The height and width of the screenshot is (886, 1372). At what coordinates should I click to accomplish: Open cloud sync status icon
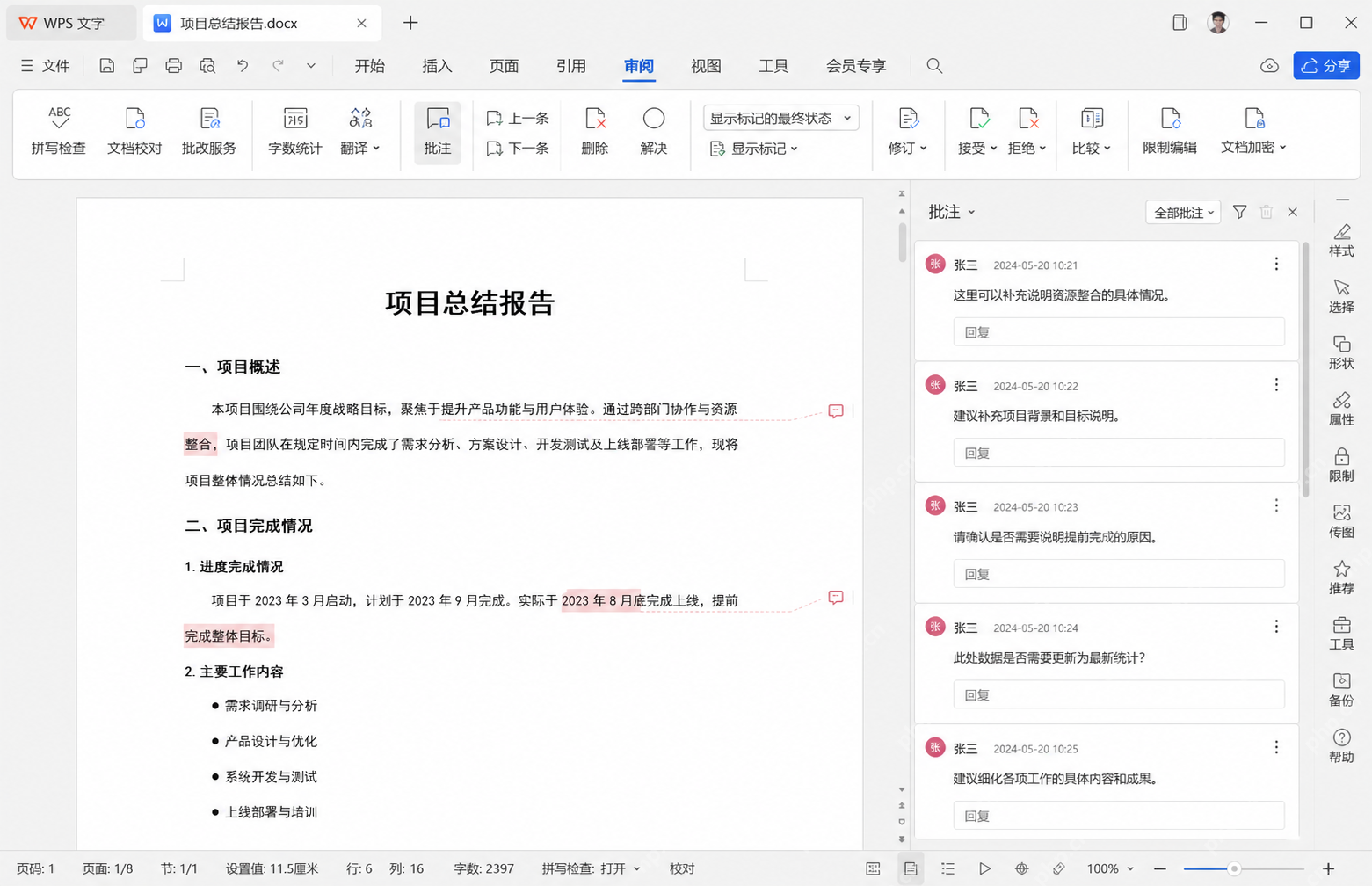(1269, 66)
